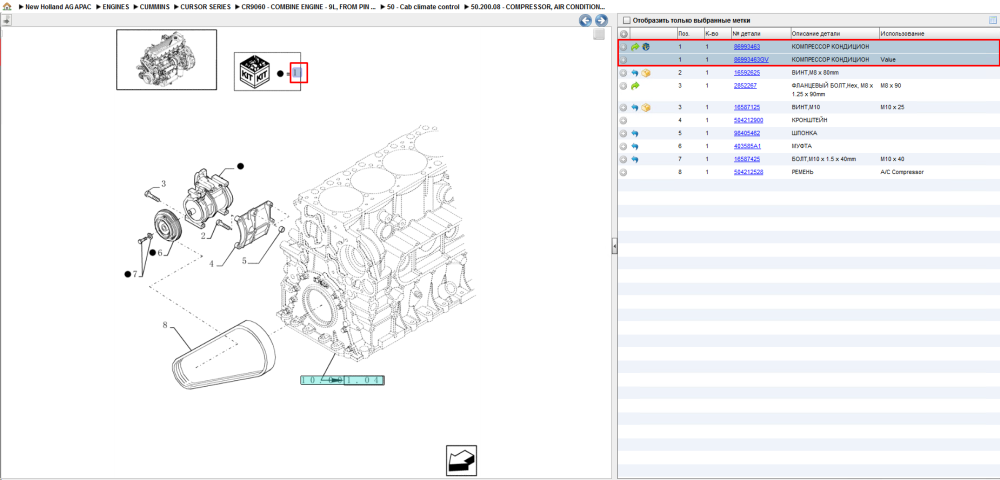Open 50.200.08 - COMPRESSOR breadcrumb
The image size is (1000, 480).
click(538, 6)
